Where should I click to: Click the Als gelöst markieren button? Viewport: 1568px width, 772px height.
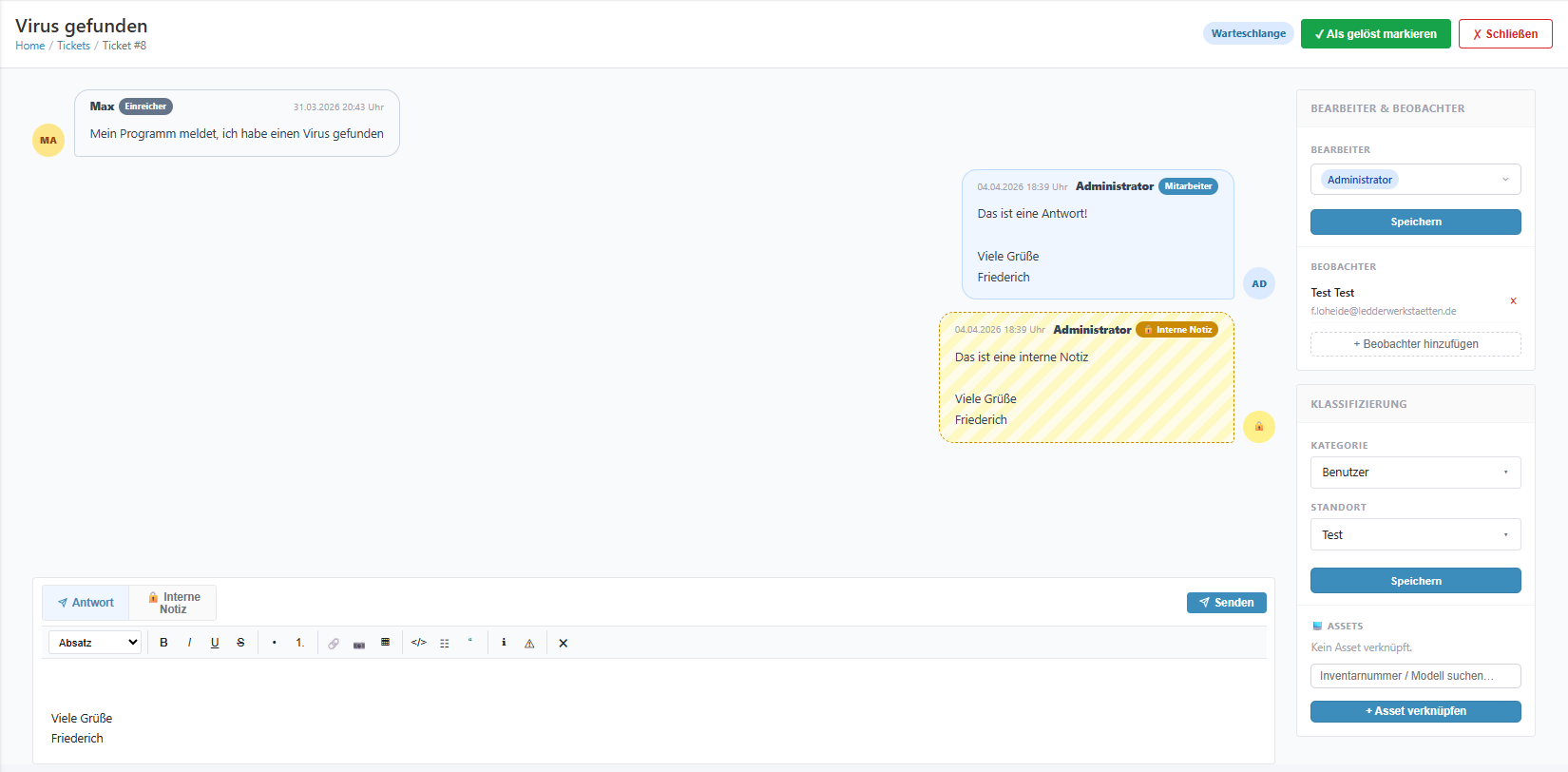tap(1375, 34)
